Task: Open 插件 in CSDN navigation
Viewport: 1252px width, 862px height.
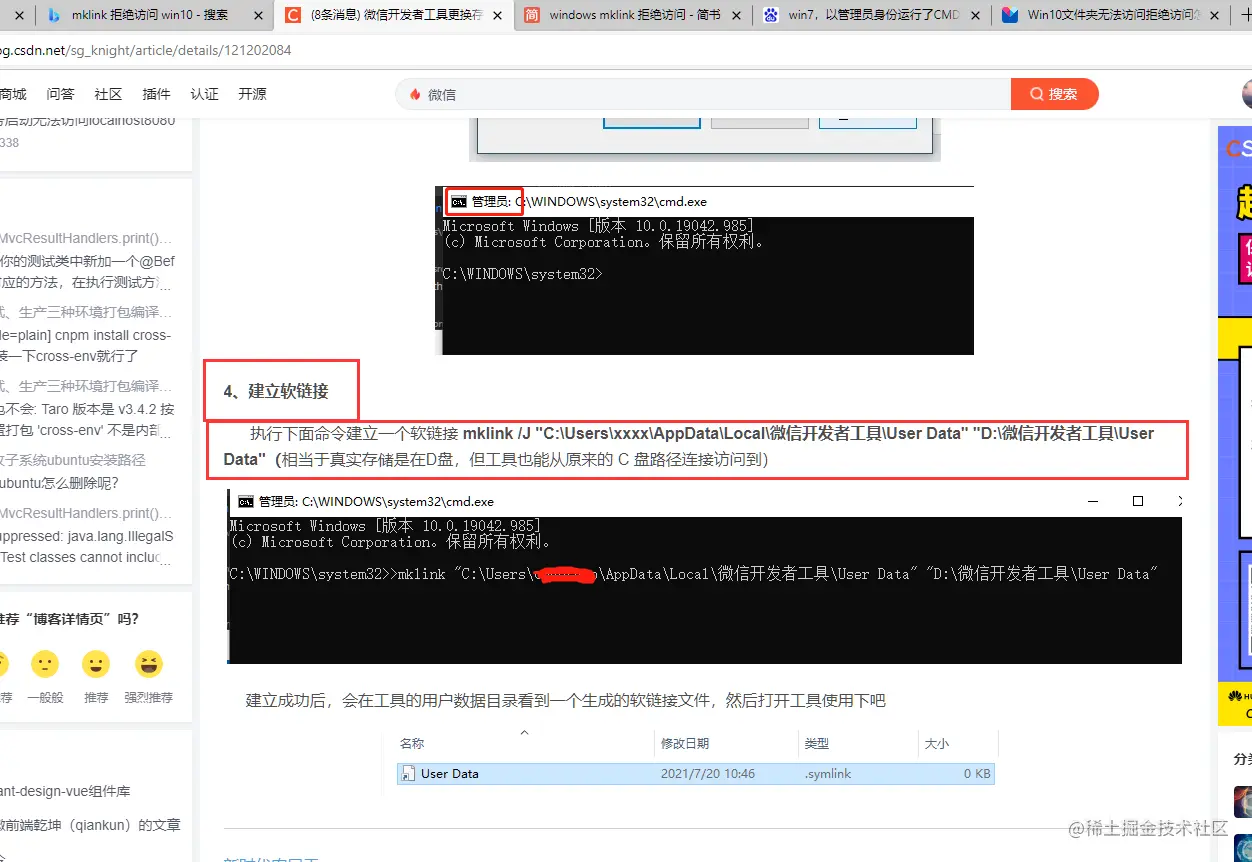Action: coord(157,94)
